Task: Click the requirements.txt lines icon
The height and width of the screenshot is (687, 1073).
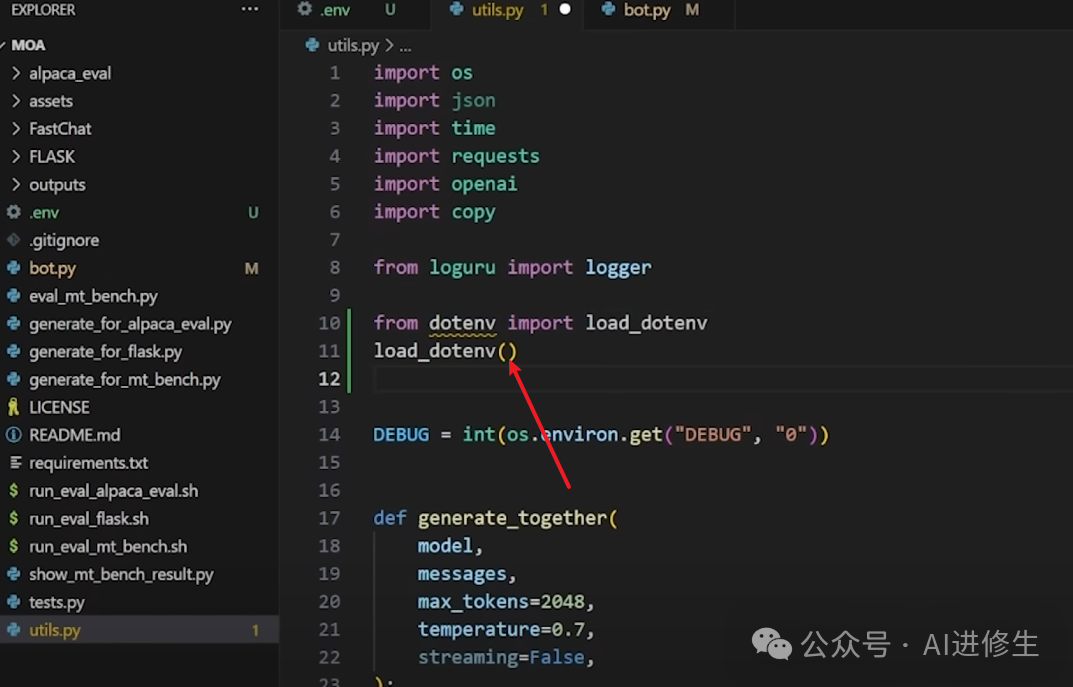Action: (x=15, y=463)
